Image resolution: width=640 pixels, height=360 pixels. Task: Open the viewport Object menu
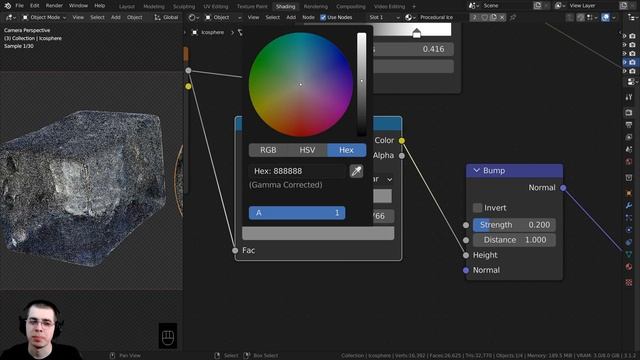click(134, 18)
